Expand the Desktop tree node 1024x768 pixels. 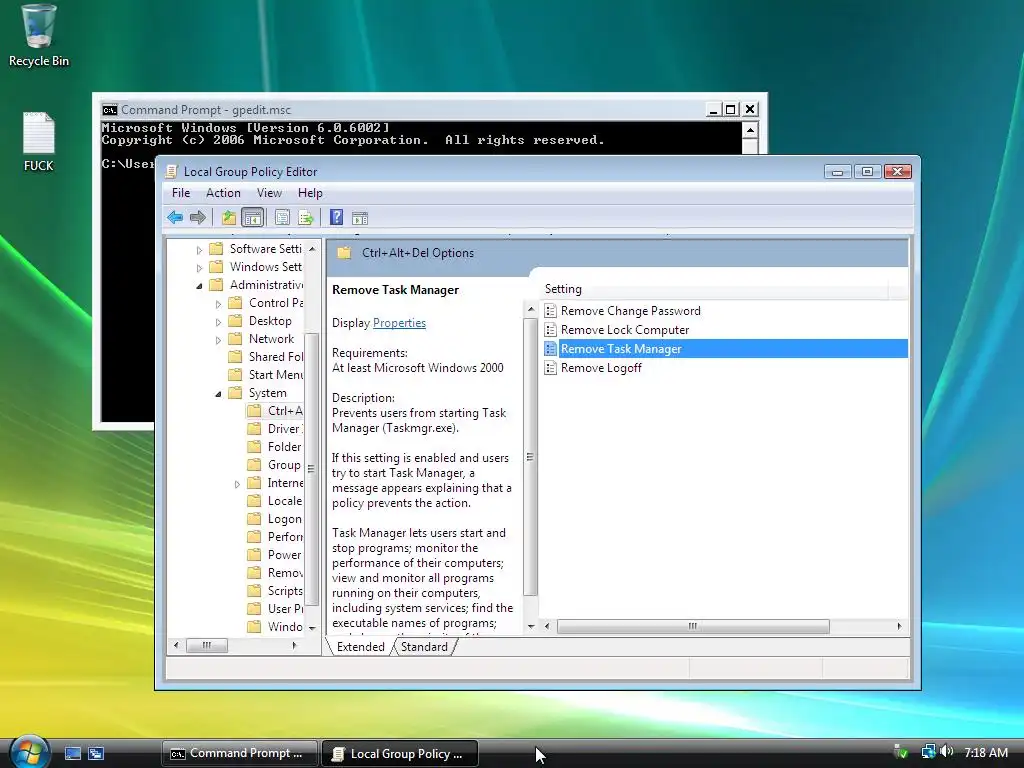click(218, 322)
